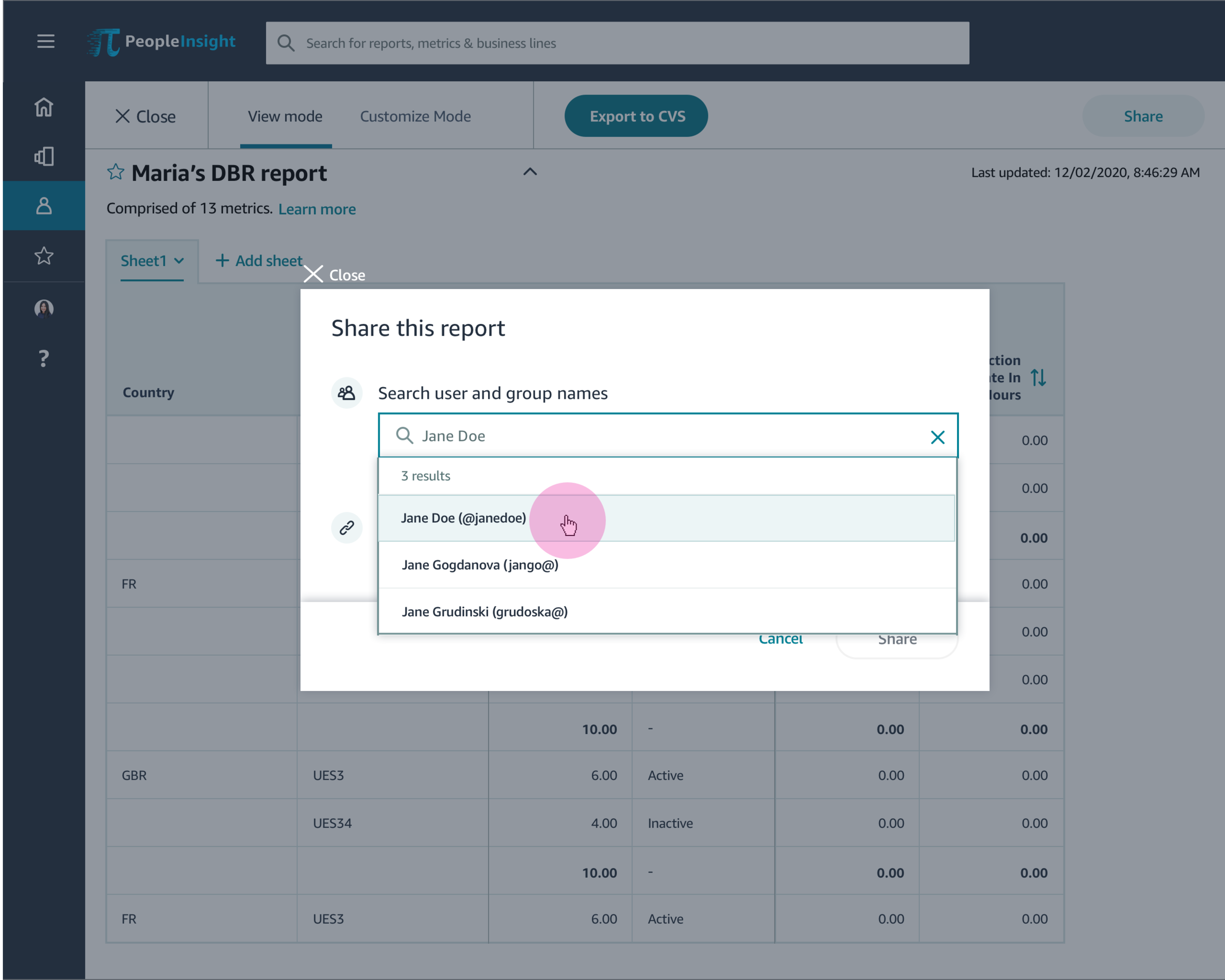Go to the Home sidebar icon

44,107
